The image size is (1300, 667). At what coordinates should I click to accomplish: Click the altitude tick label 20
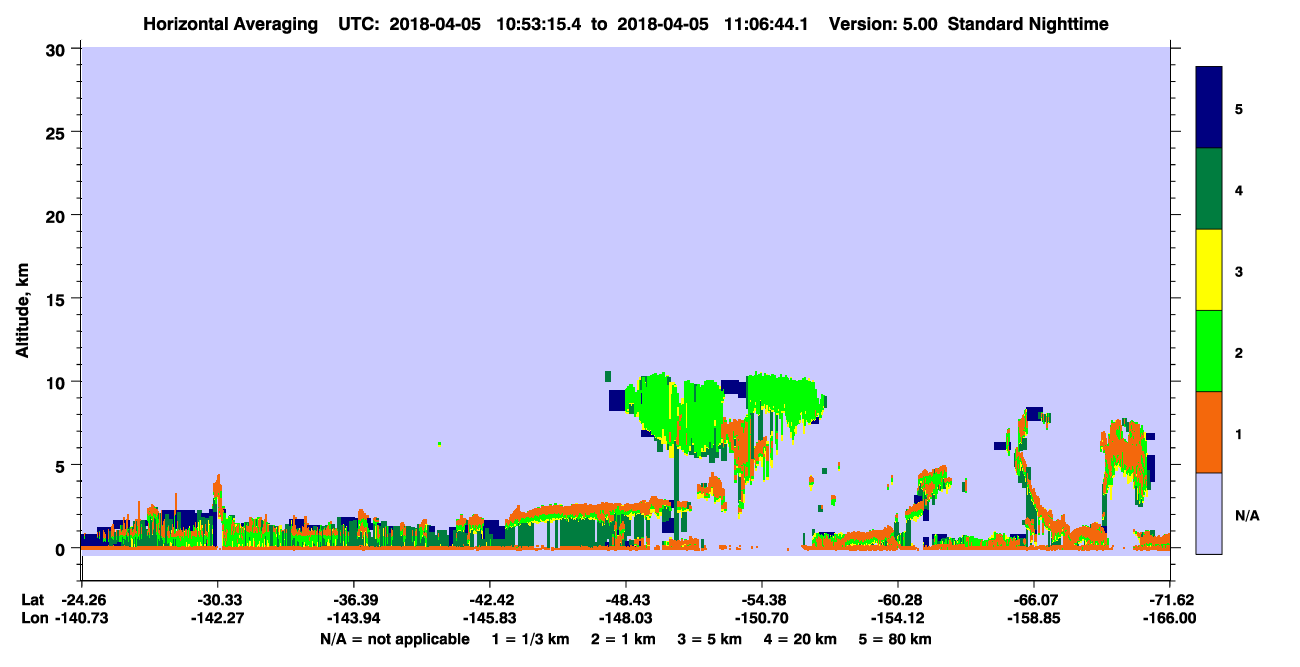click(x=58, y=216)
